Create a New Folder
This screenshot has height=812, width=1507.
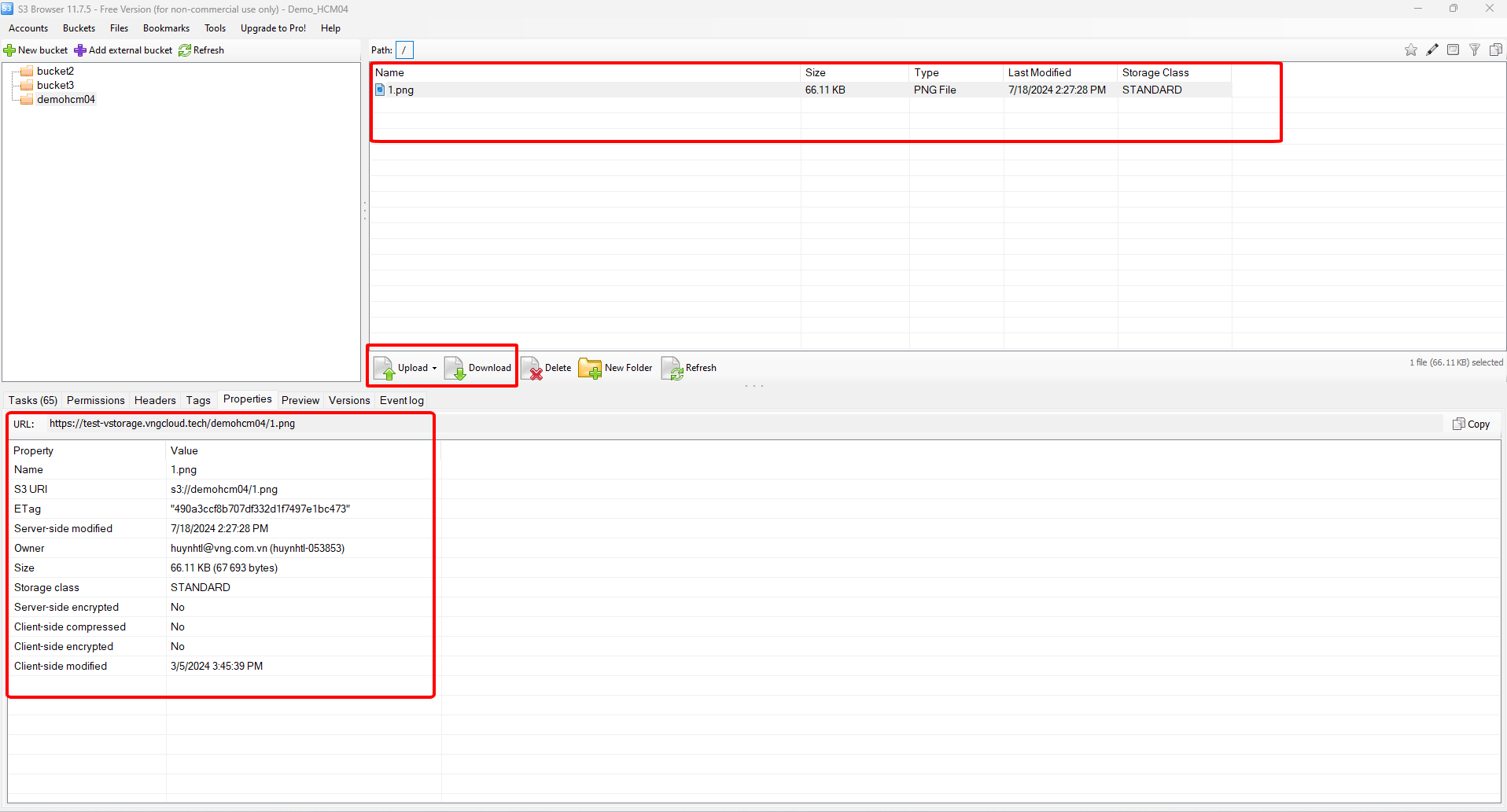(x=616, y=368)
